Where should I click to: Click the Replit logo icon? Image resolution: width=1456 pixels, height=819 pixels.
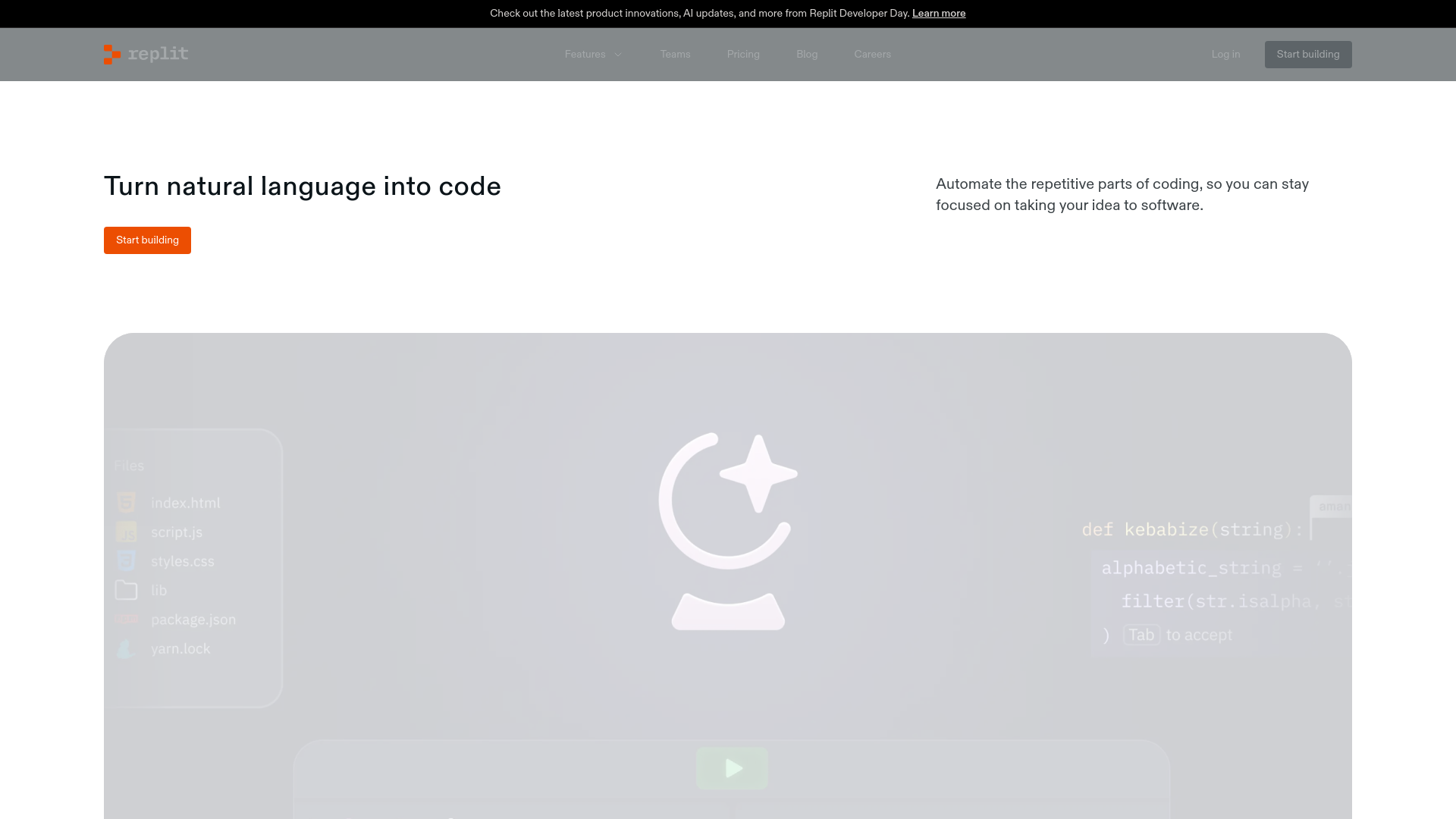click(112, 55)
